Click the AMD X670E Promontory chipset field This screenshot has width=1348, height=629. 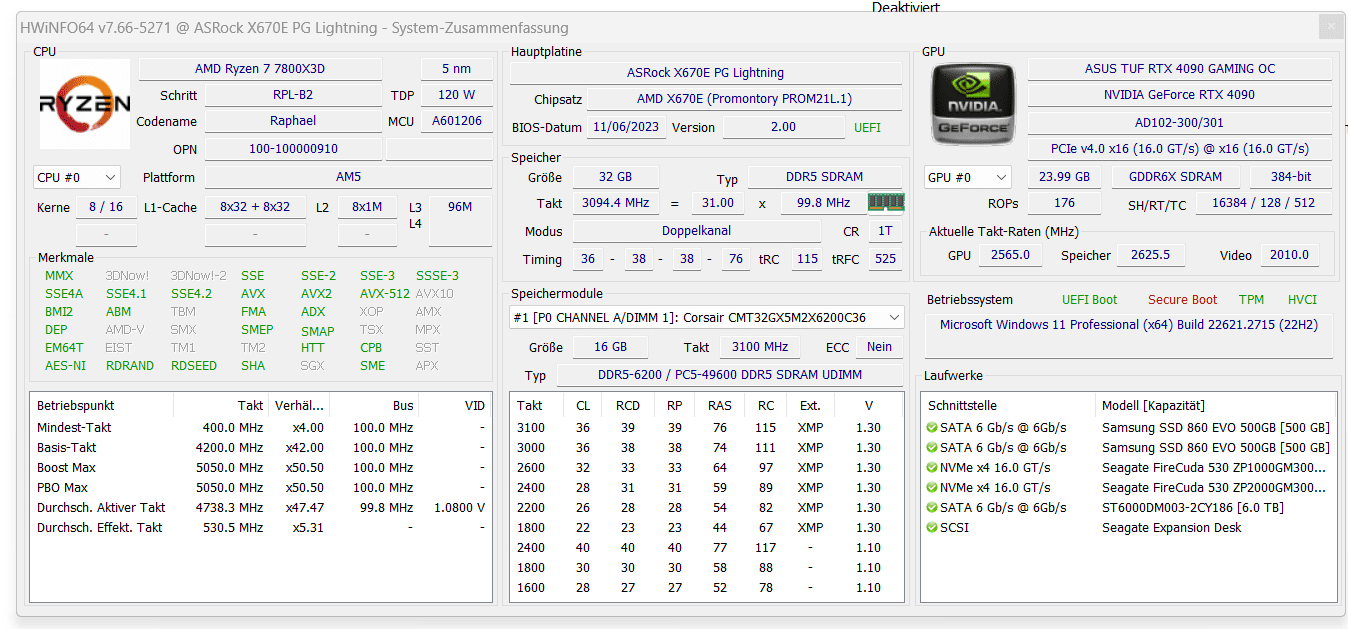744,99
